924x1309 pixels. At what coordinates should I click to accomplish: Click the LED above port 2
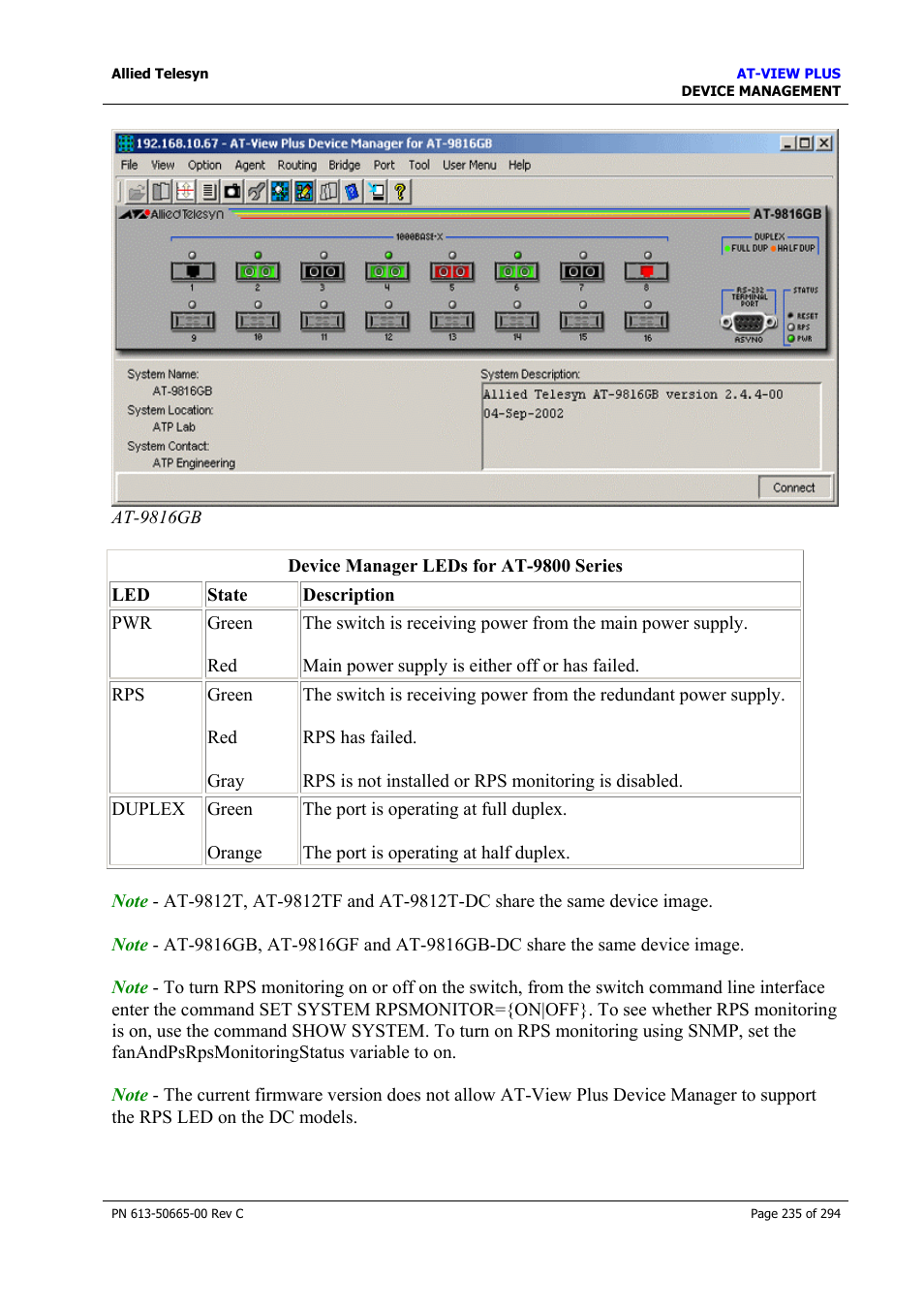[258, 255]
